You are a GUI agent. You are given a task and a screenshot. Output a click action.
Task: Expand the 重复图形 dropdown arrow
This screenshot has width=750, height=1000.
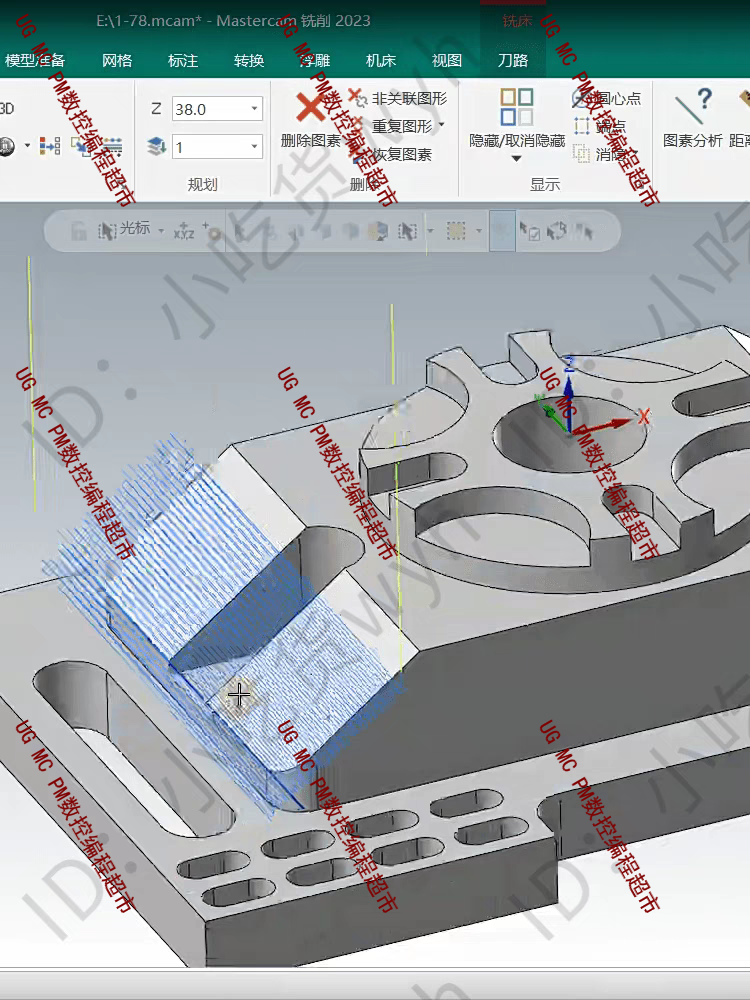pyautogui.click(x=441, y=125)
